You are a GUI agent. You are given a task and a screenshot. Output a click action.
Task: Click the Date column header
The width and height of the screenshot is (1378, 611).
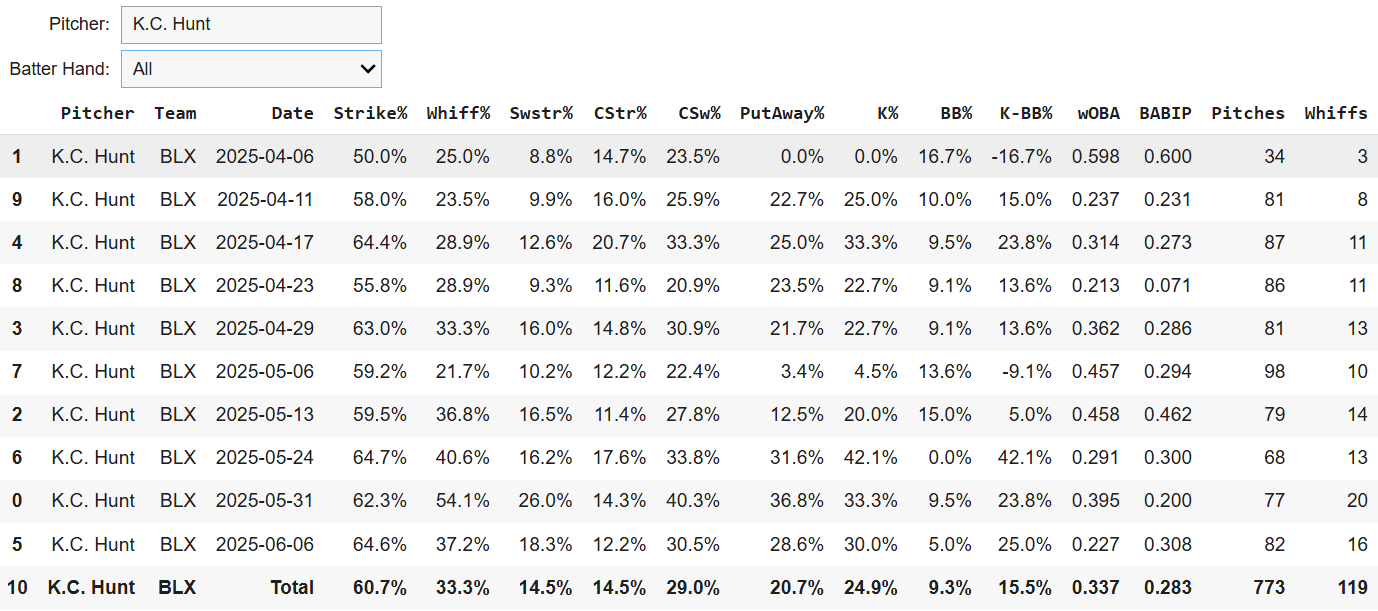click(x=293, y=113)
